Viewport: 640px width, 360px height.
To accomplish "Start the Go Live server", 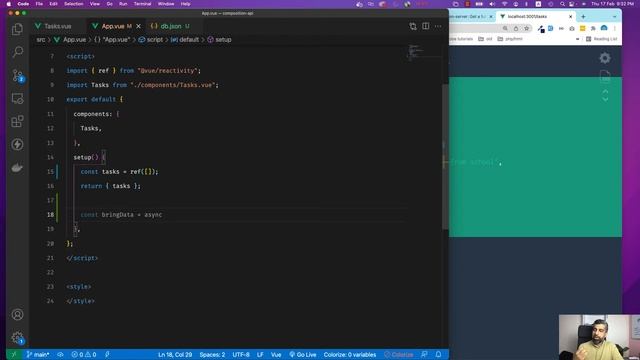I will tap(302, 354).
